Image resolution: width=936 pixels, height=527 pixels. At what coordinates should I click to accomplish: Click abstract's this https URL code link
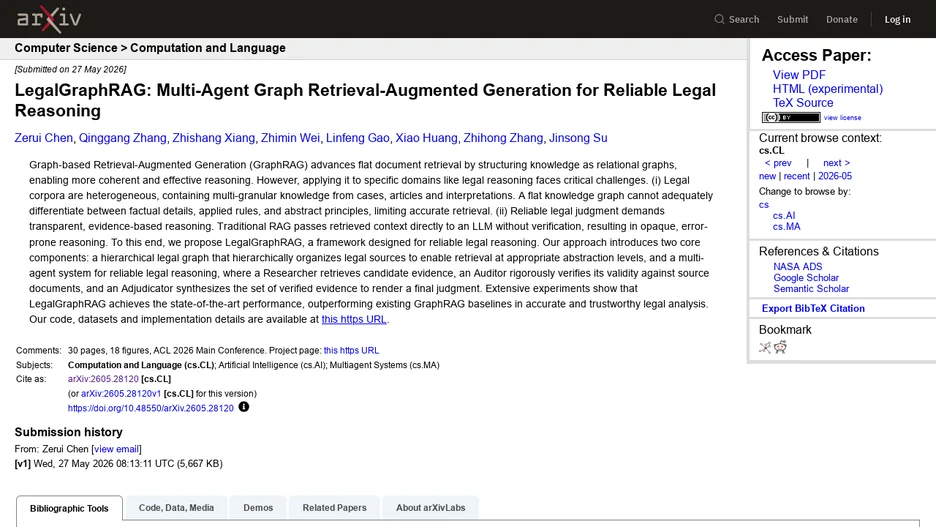(x=354, y=319)
